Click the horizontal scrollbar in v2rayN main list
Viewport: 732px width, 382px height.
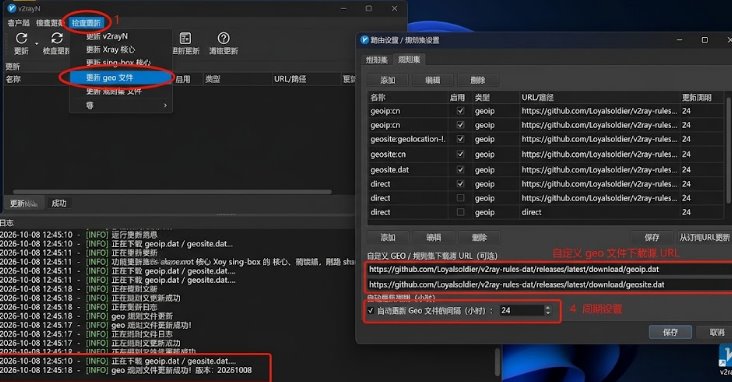tap(173, 191)
